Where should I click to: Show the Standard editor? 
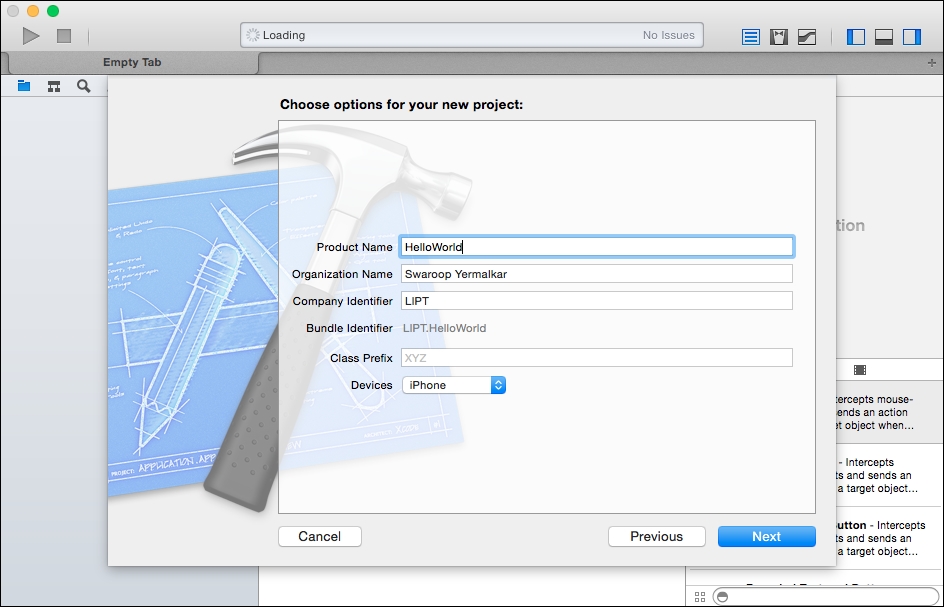(x=750, y=37)
